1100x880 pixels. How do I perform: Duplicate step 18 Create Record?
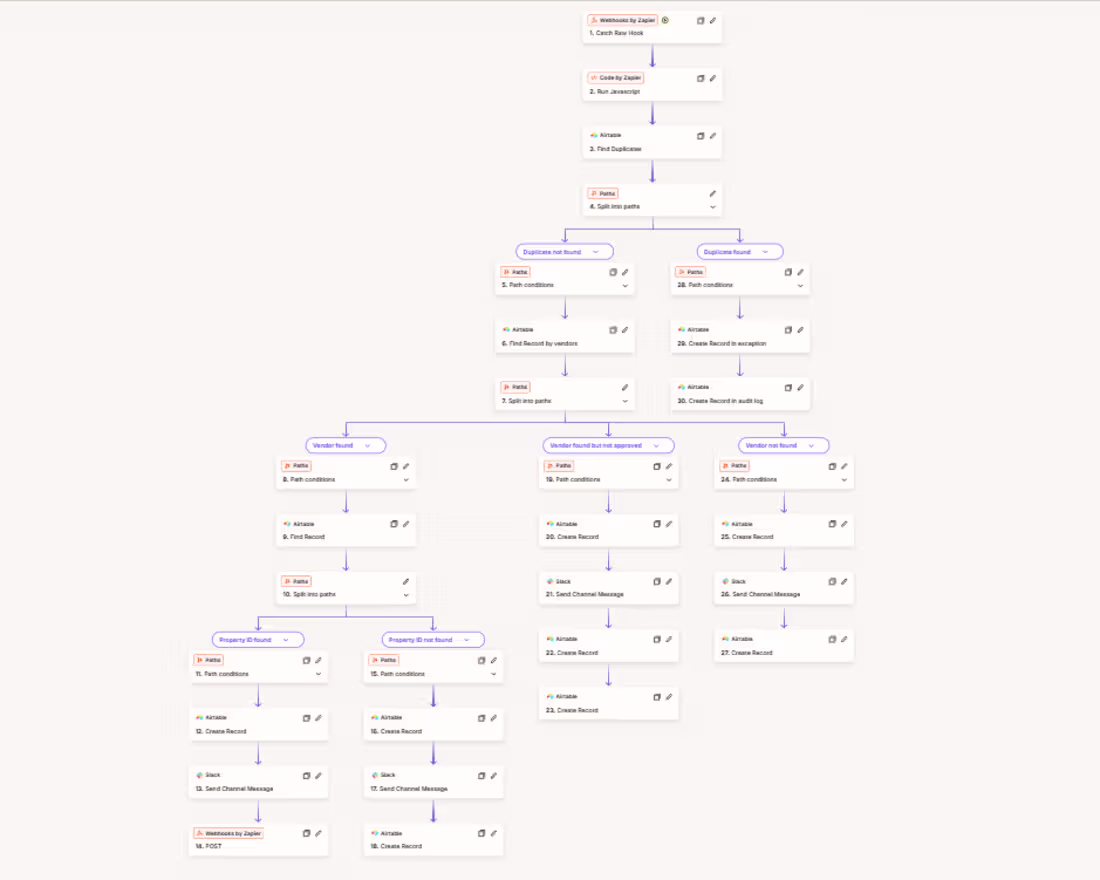point(481,834)
